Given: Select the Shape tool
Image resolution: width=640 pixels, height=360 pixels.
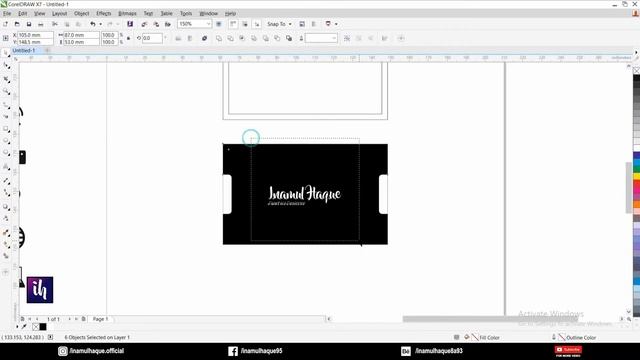Looking at the screenshot, I should 6,65.
